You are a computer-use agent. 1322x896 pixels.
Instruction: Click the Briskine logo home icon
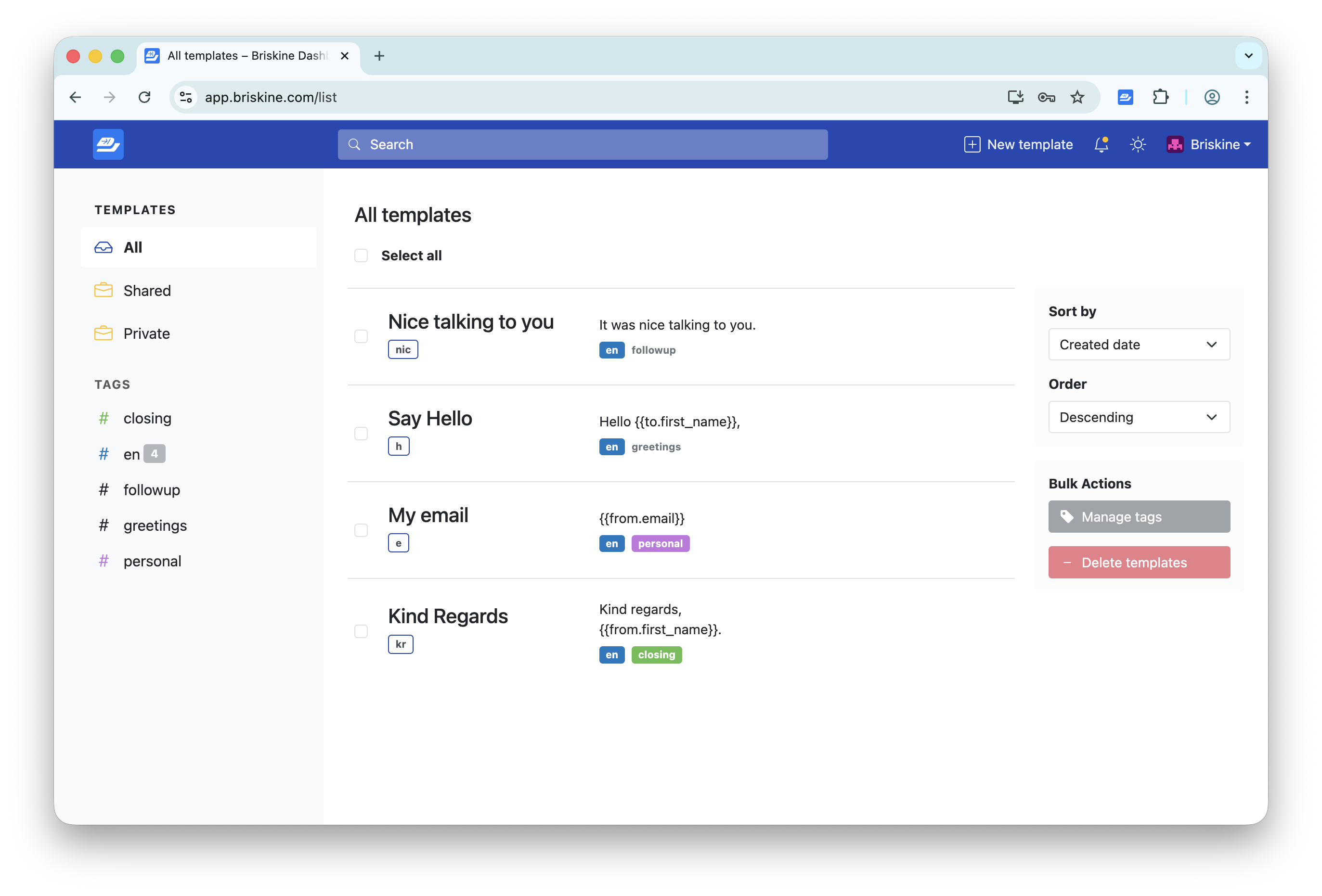coord(108,144)
